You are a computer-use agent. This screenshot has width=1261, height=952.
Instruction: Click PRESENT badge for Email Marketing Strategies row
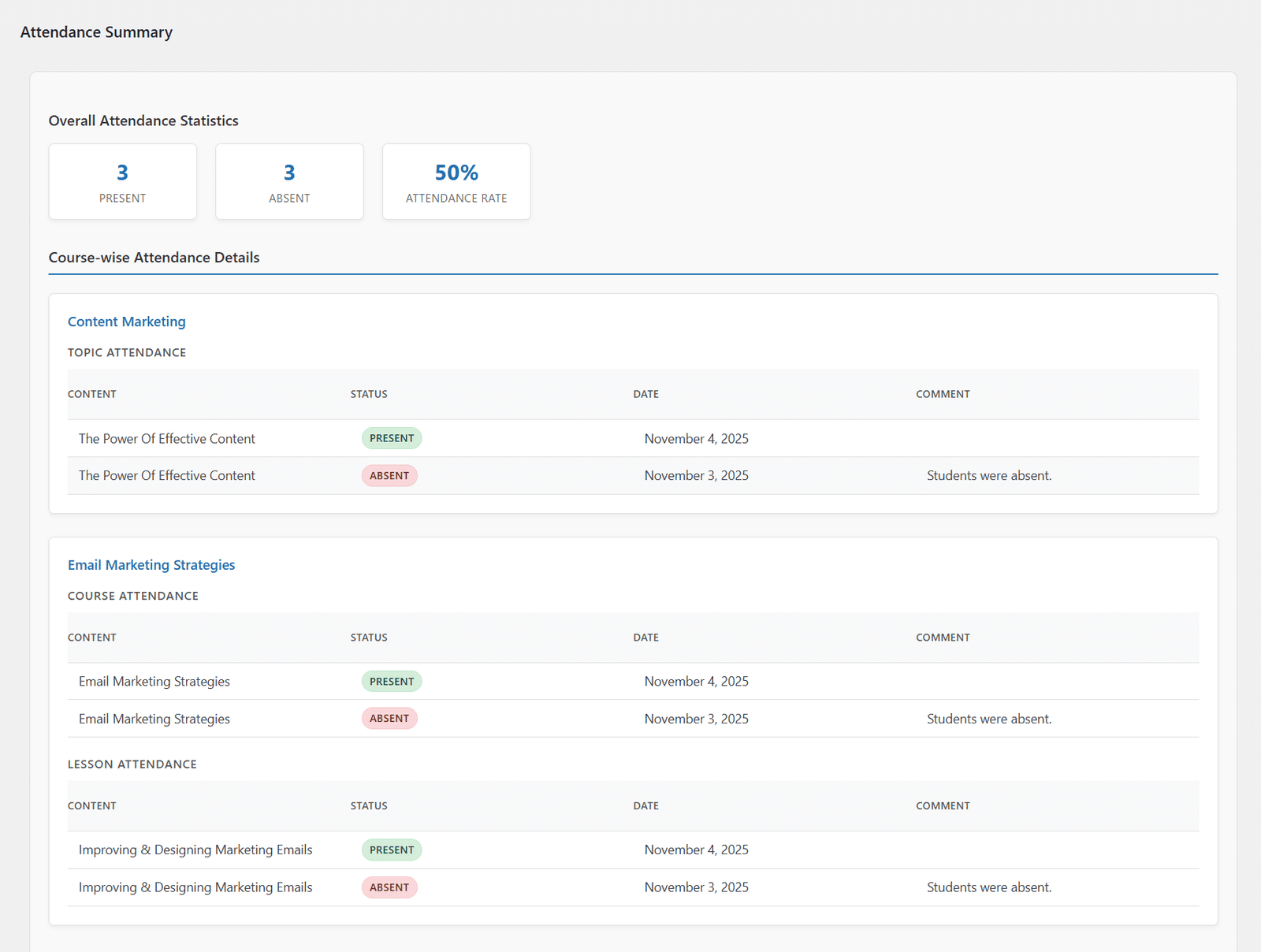[x=392, y=682]
